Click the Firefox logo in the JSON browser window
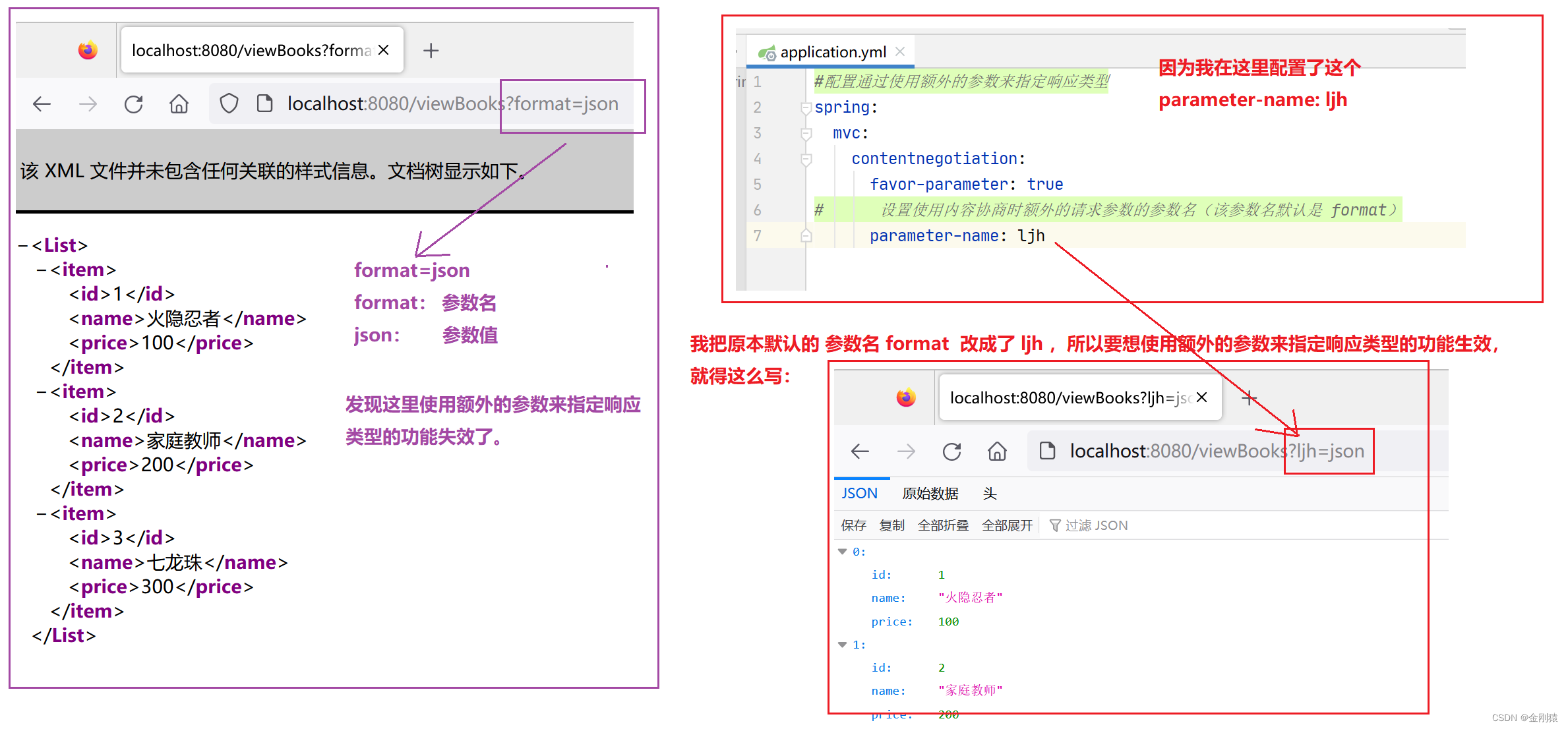1568x729 pixels. pos(906,397)
